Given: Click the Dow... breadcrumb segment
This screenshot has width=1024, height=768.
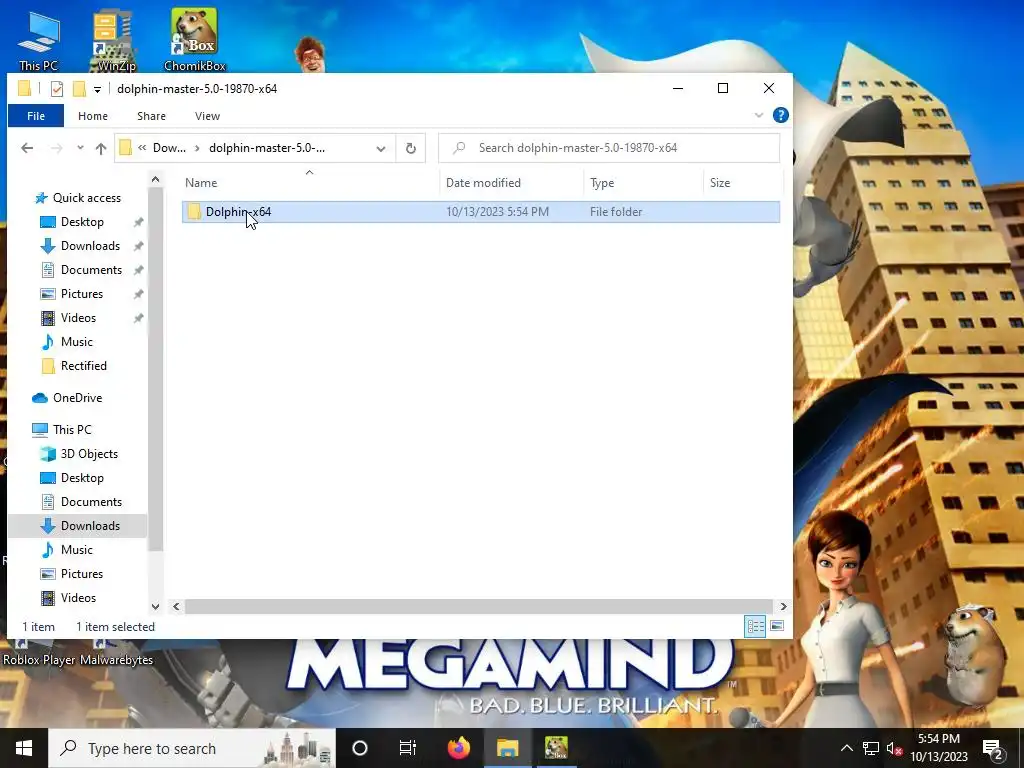Looking at the screenshot, I should click(x=169, y=148).
